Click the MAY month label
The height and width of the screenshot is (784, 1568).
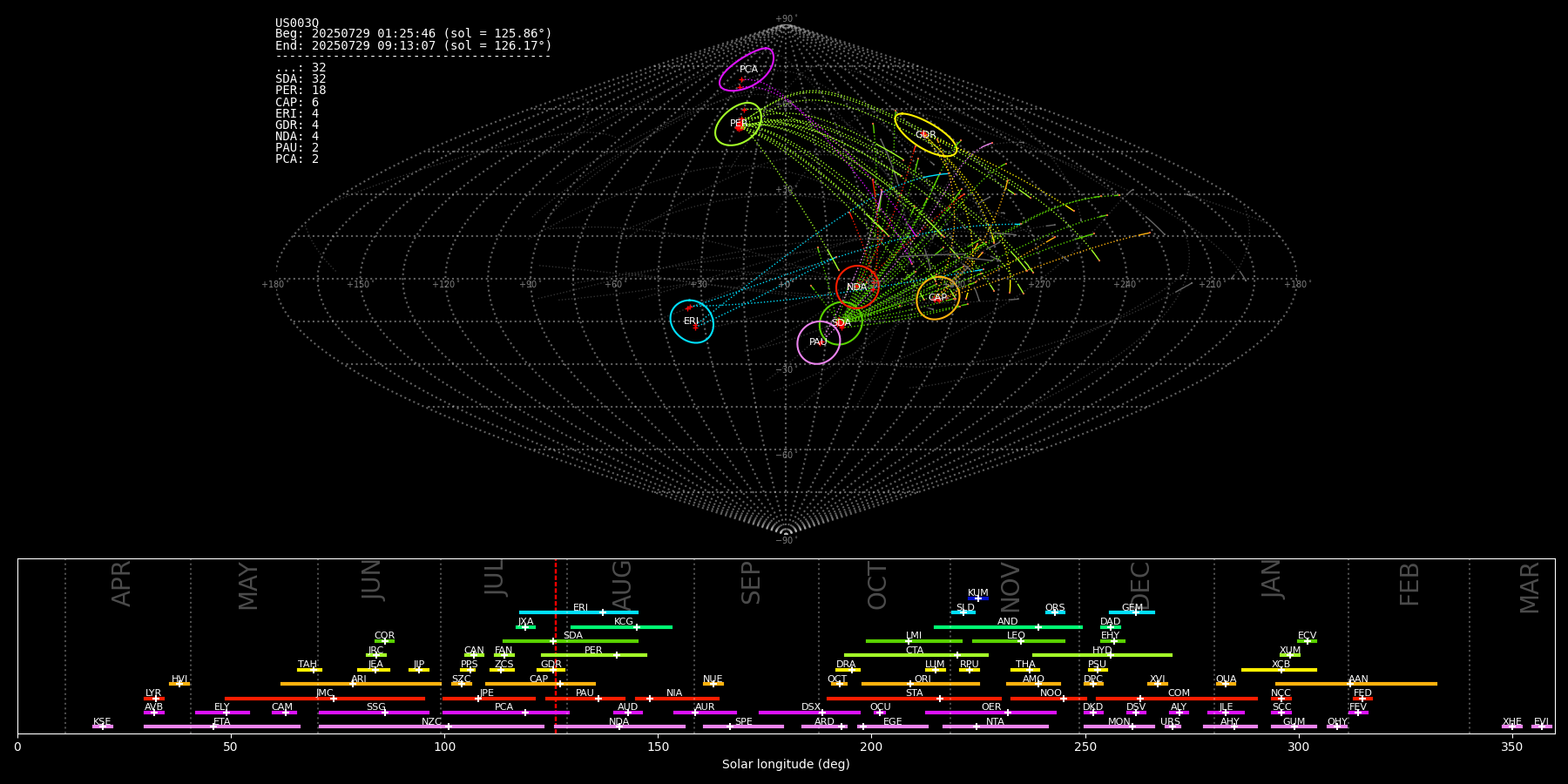click(x=248, y=586)
